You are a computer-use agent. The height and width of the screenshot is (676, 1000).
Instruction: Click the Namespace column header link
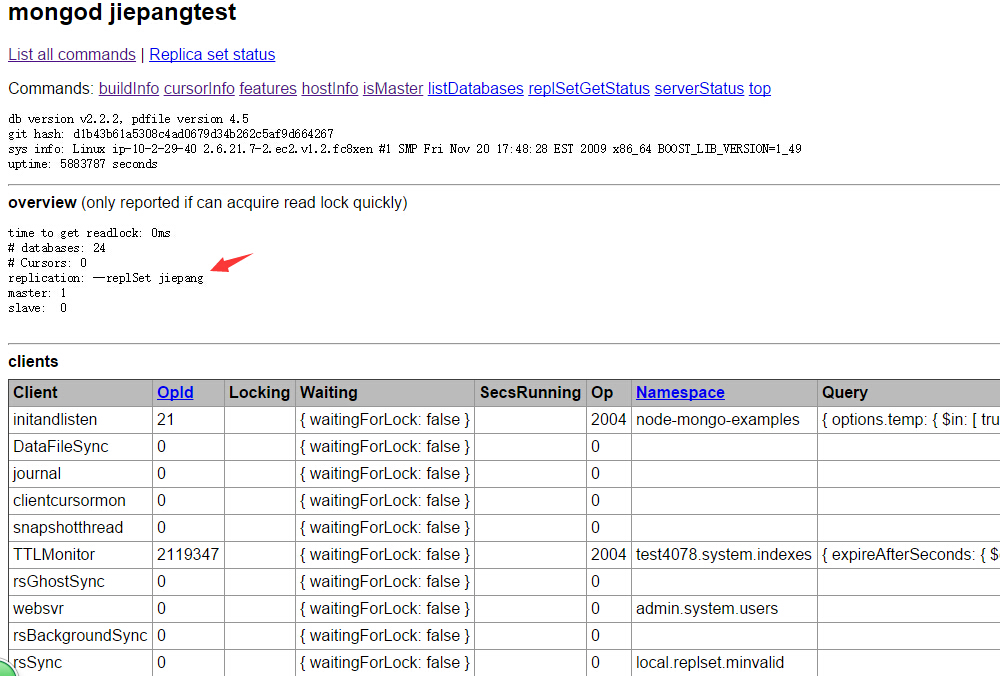coord(680,393)
